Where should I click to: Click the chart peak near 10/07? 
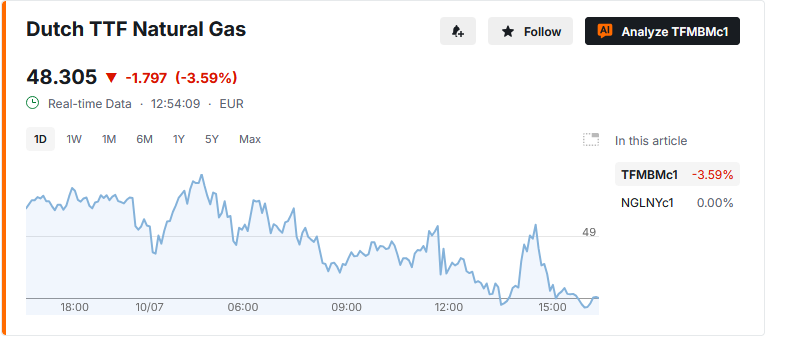pyautogui.click(x=201, y=175)
